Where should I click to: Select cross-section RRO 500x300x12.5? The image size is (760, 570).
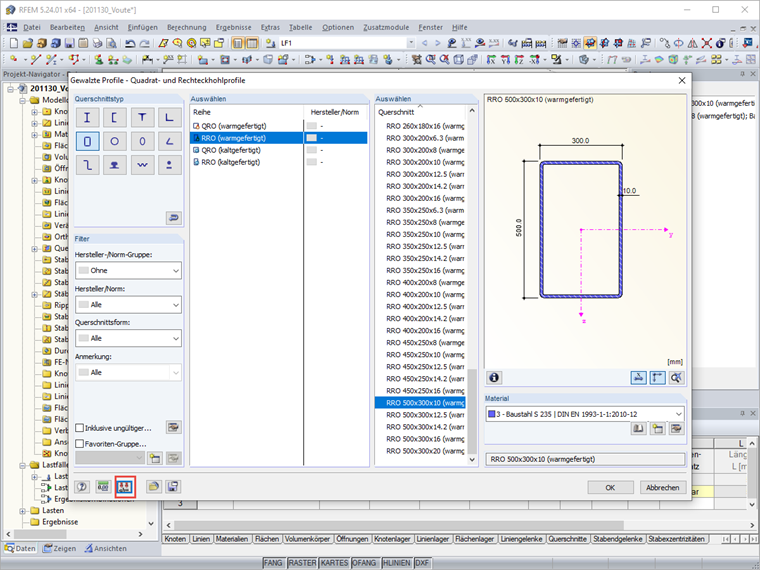coord(420,415)
